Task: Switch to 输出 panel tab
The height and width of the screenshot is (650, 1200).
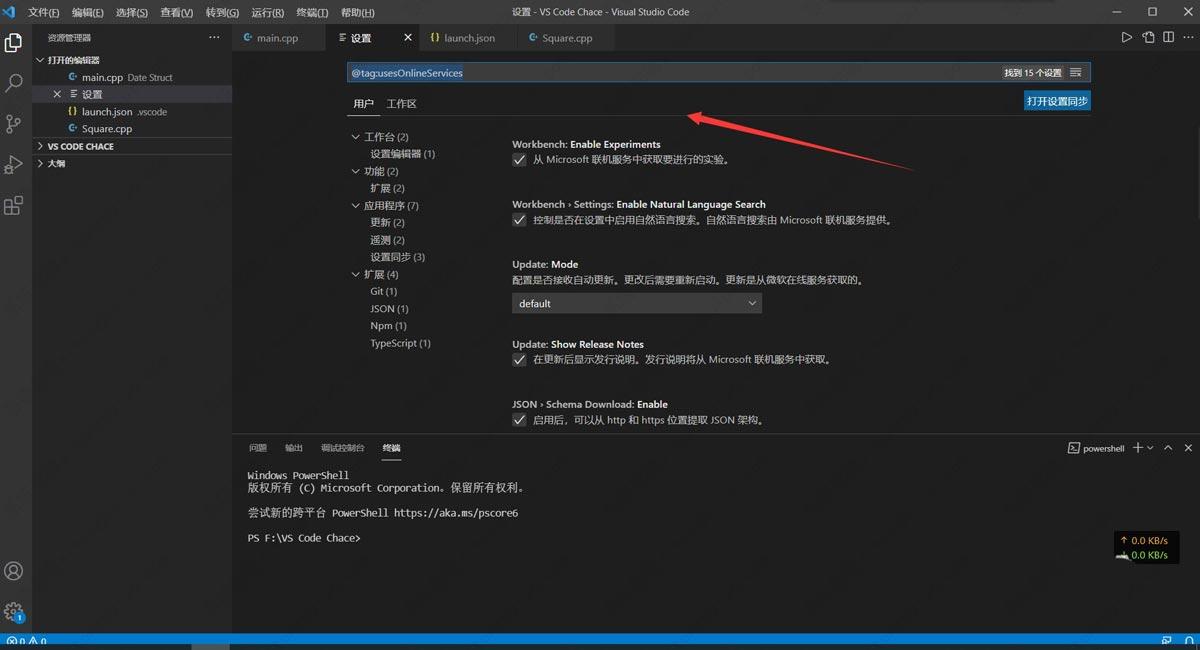Action: tap(294, 448)
